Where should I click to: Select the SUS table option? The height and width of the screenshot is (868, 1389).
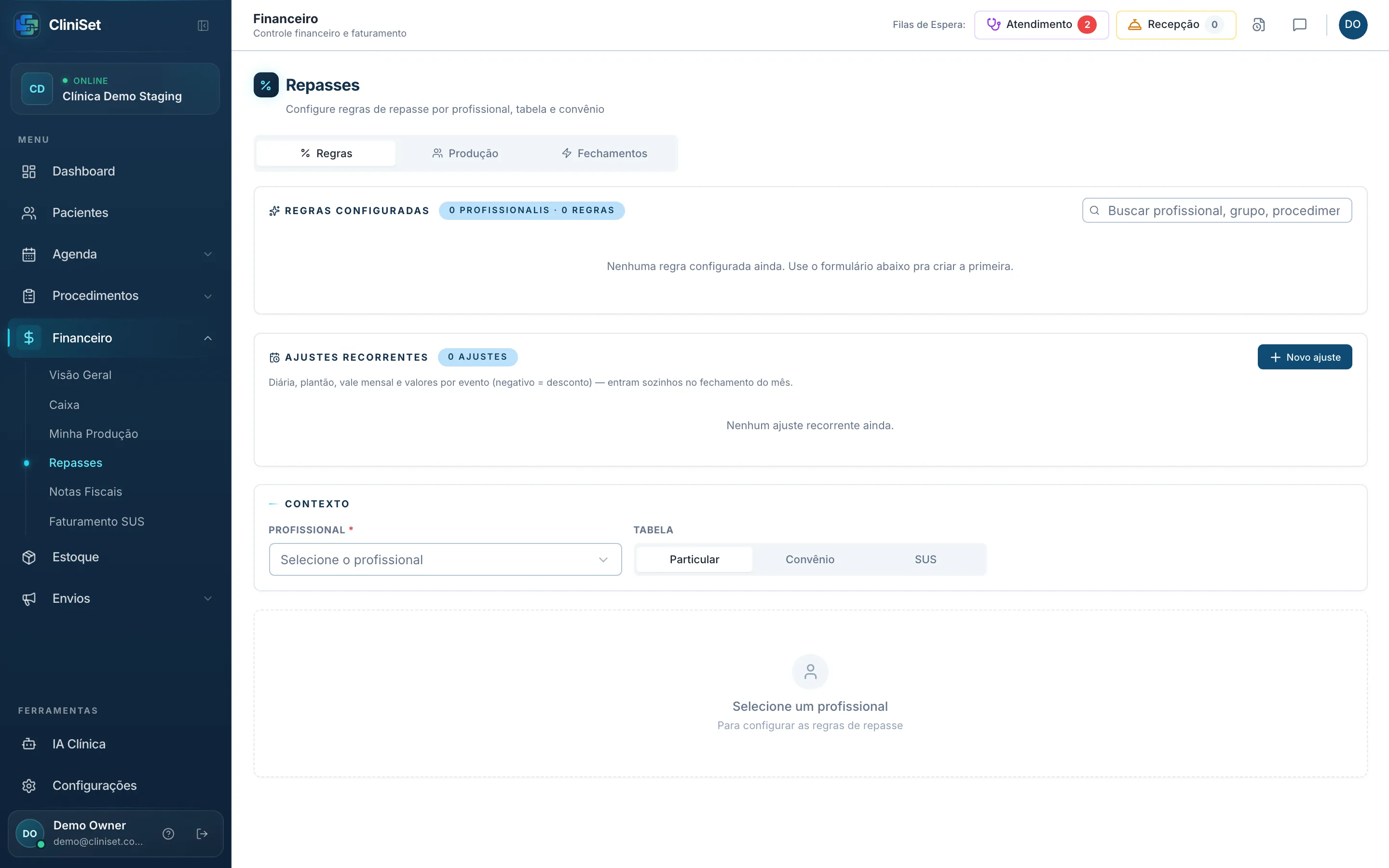(x=925, y=559)
